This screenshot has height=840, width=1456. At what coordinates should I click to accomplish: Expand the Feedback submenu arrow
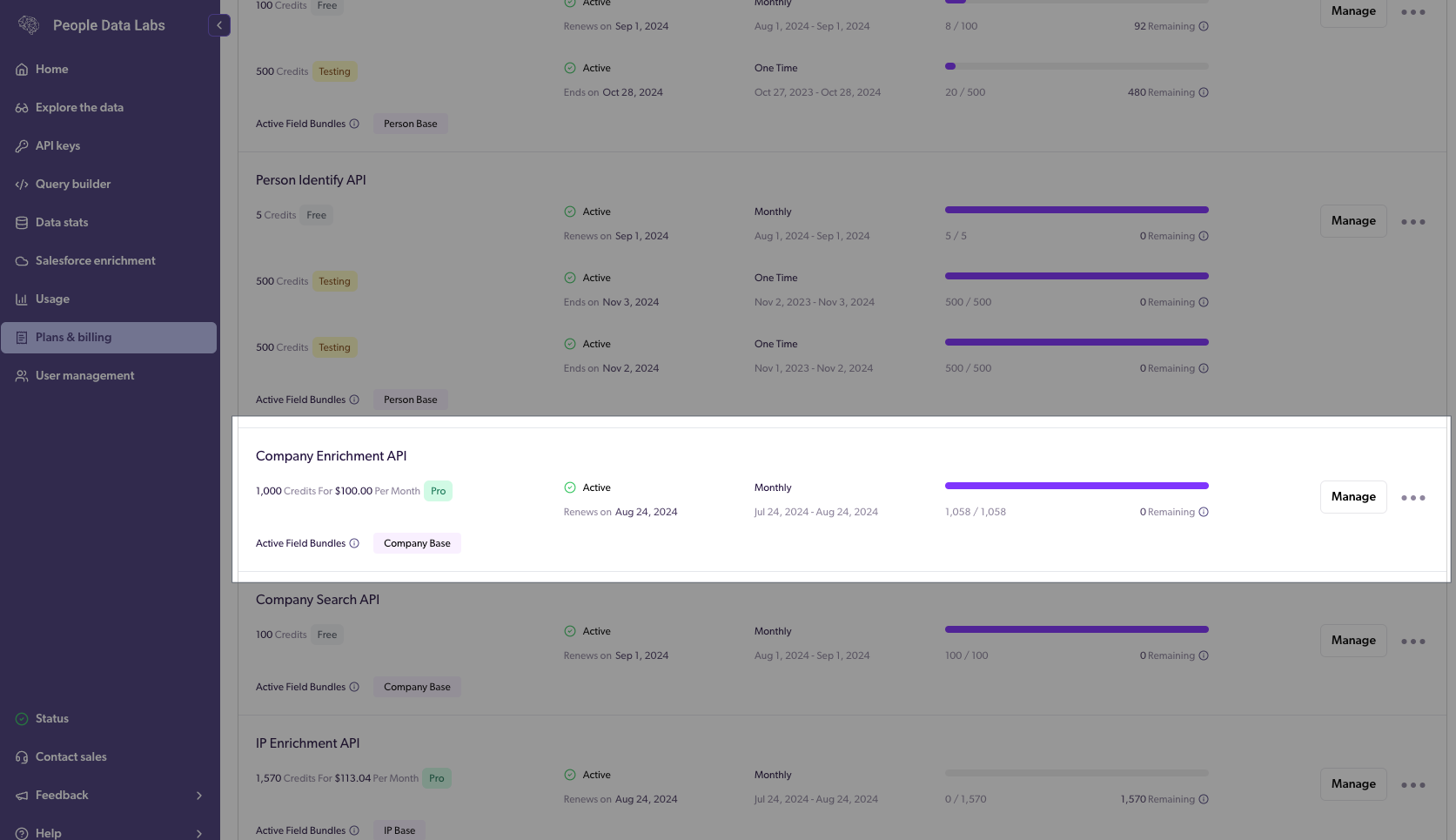pyautogui.click(x=199, y=796)
